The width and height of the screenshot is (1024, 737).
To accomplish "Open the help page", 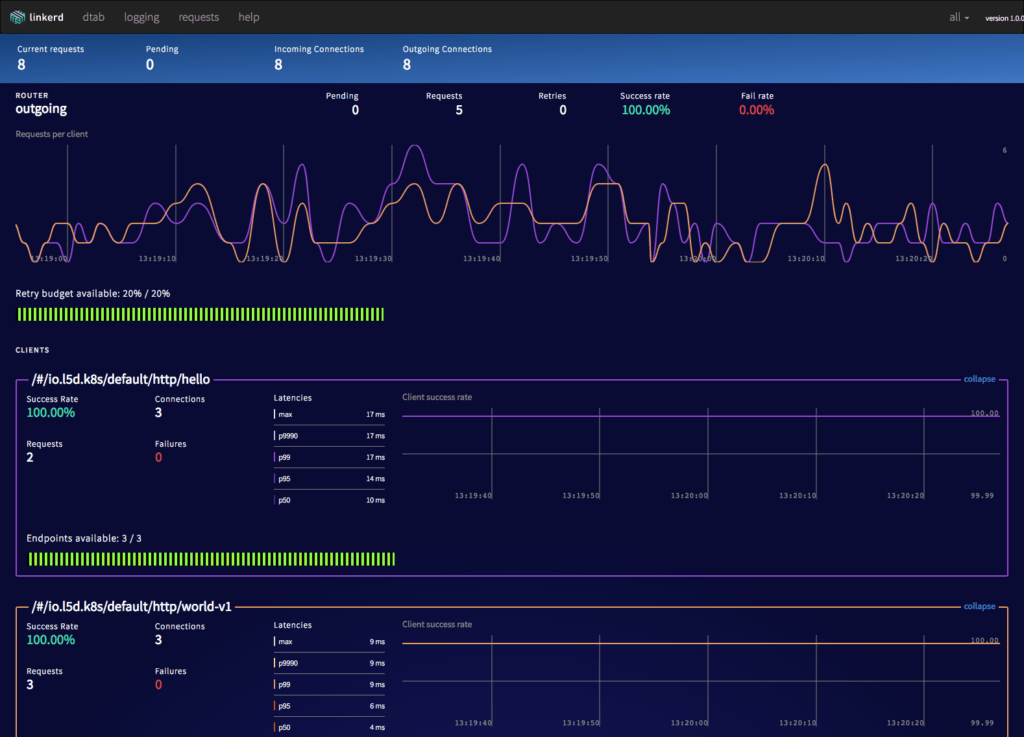I will coord(248,17).
